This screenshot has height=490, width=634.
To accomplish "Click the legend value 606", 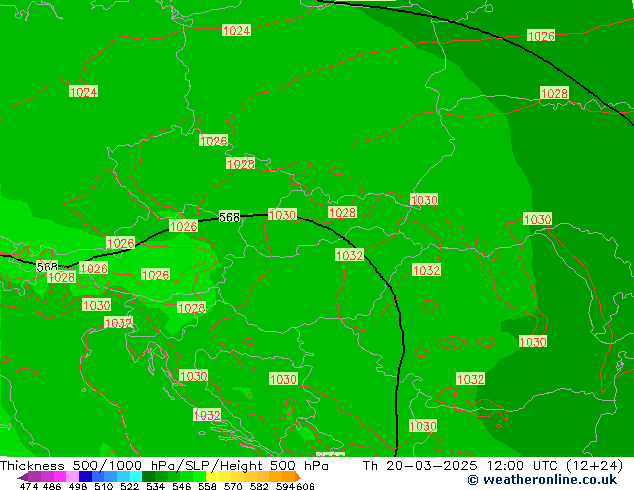I will tap(304, 486).
